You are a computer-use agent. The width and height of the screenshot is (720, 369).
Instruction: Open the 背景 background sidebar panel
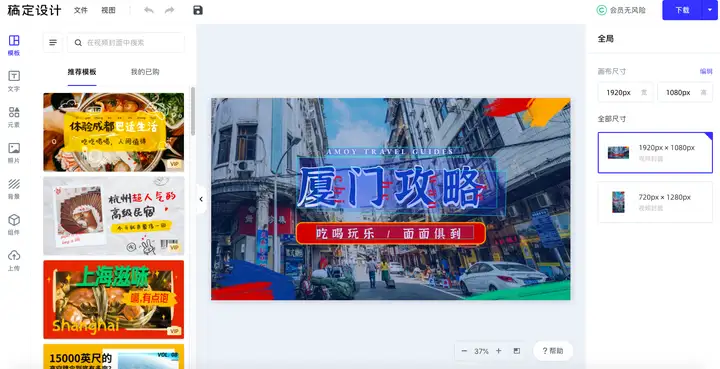pos(14,189)
